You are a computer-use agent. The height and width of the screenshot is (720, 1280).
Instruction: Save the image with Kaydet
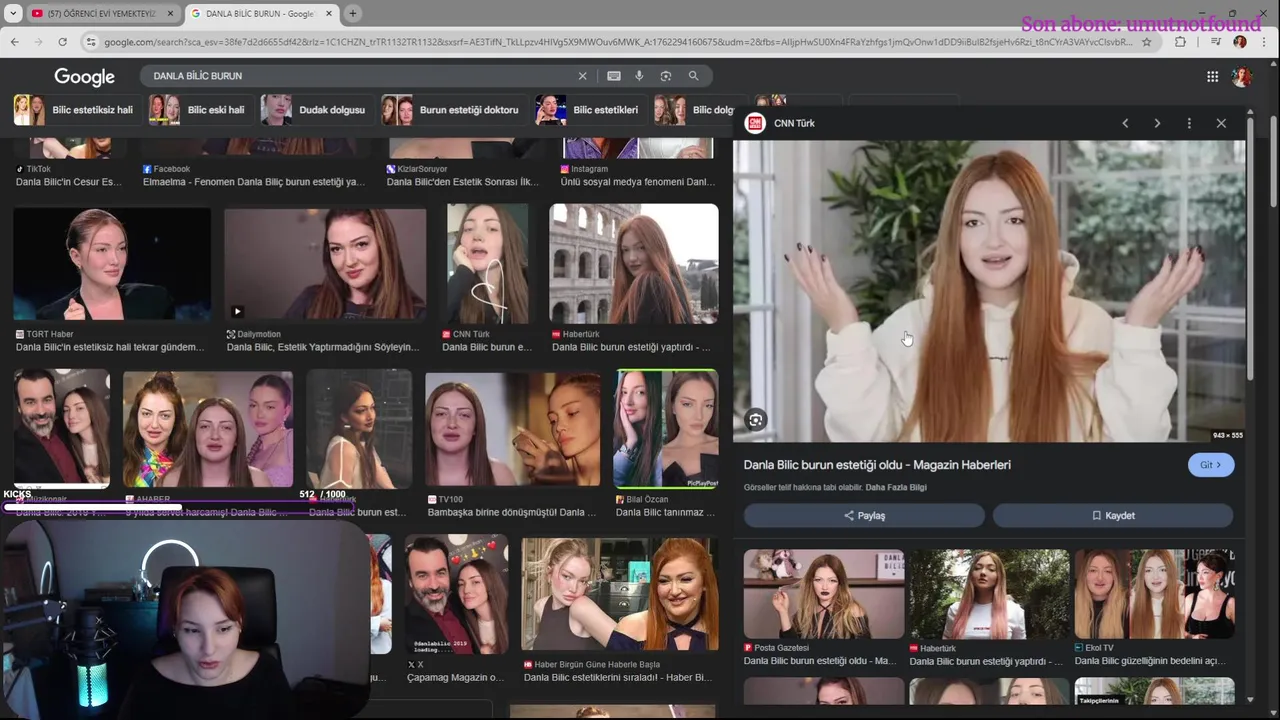[x=1113, y=516]
